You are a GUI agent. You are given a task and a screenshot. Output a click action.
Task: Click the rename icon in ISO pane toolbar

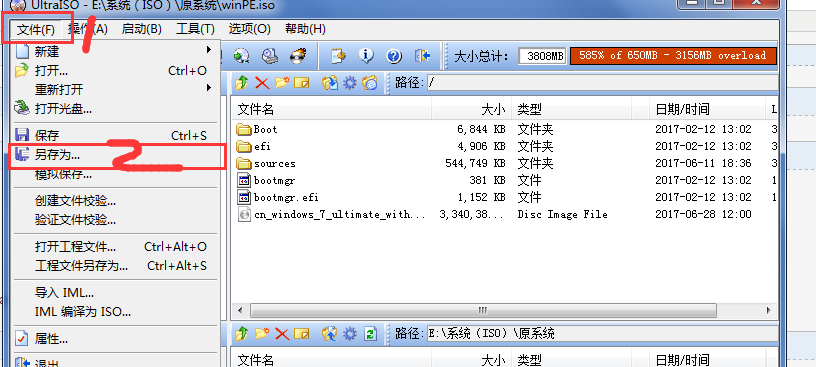pyautogui.click(x=302, y=83)
